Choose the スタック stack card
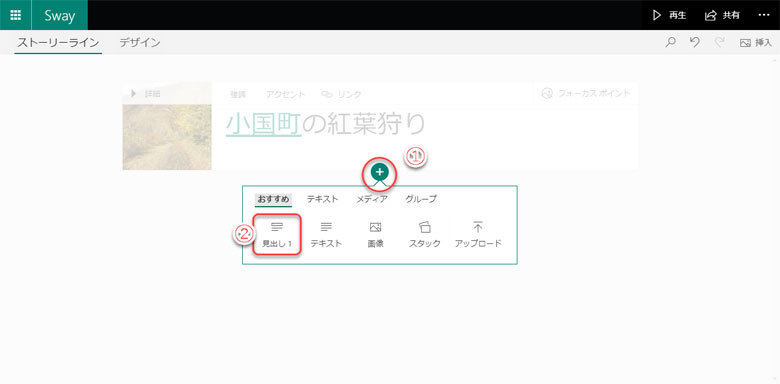The image size is (780, 384). [x=424, y=235]
